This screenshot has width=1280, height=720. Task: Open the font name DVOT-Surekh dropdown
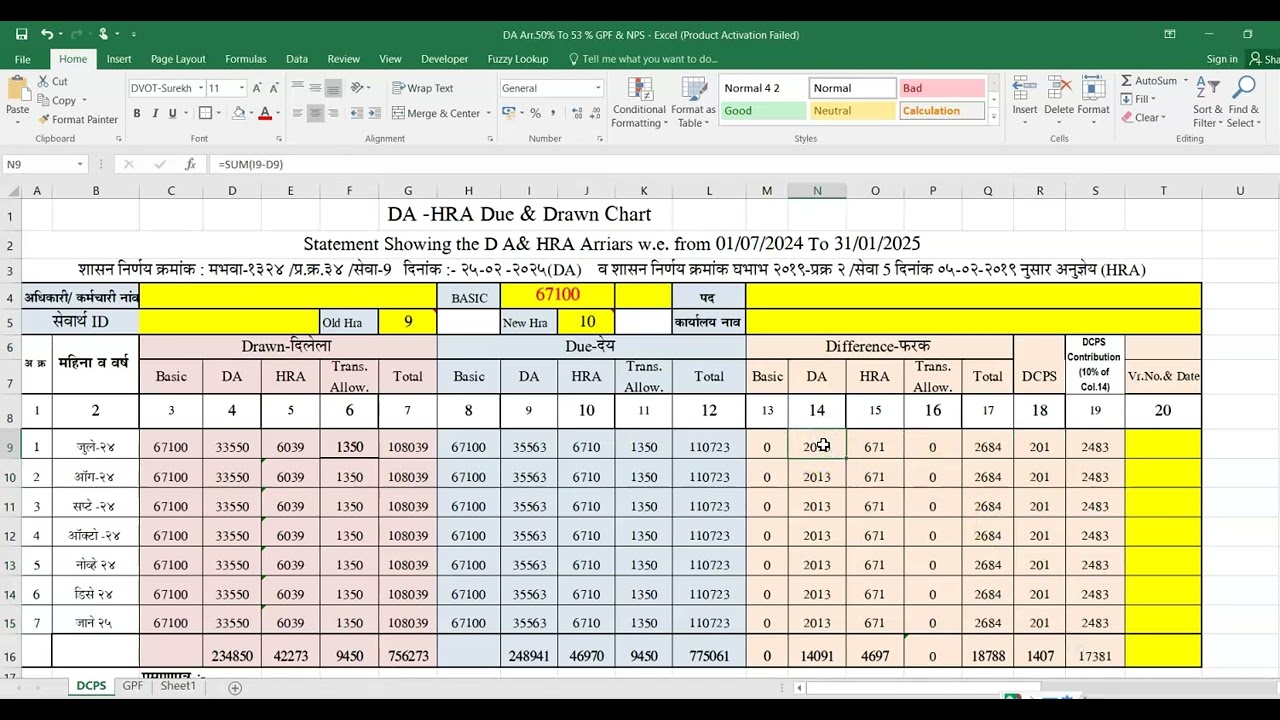tap(201, 88)
